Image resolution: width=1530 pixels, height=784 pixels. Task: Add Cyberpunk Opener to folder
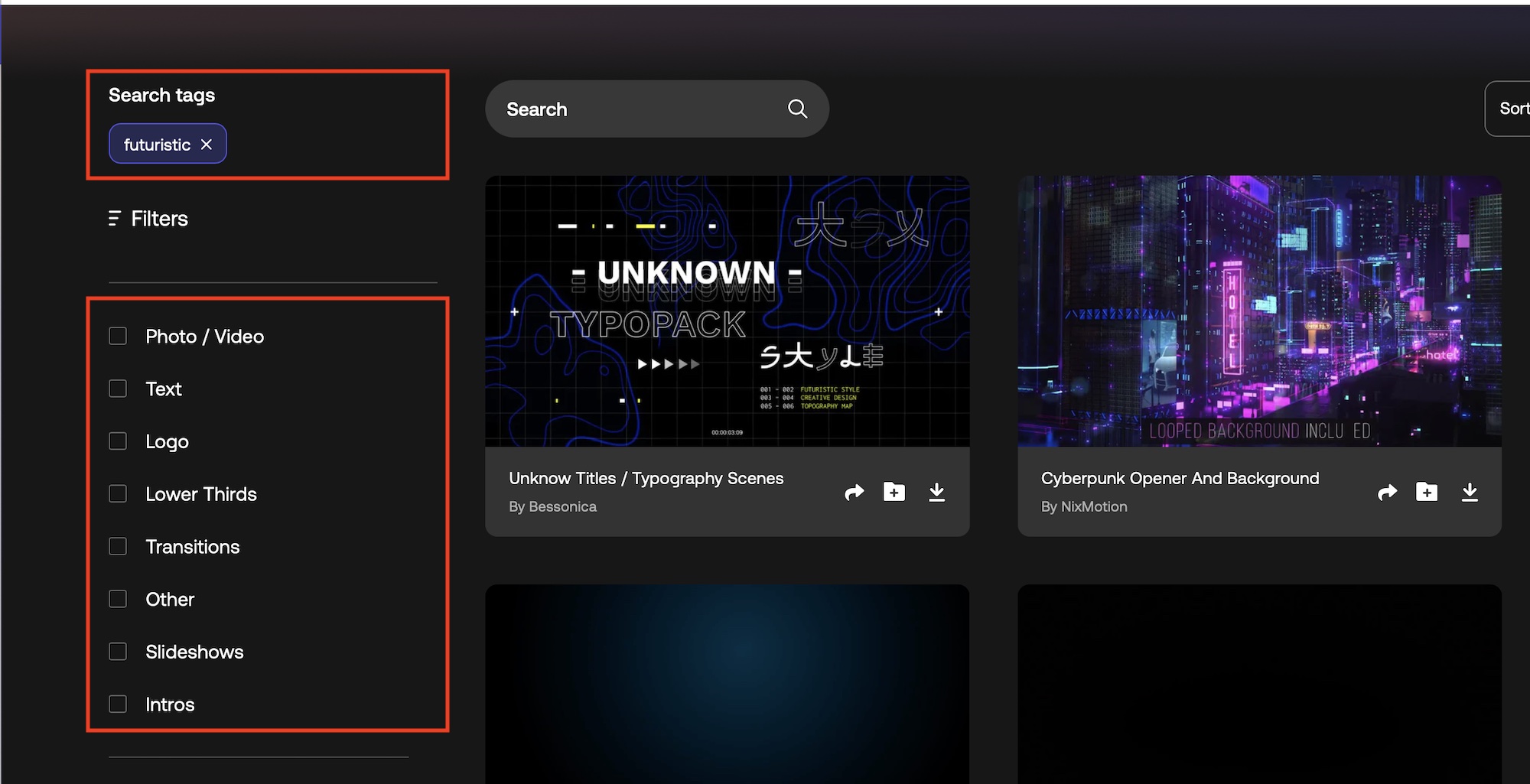1427,492
